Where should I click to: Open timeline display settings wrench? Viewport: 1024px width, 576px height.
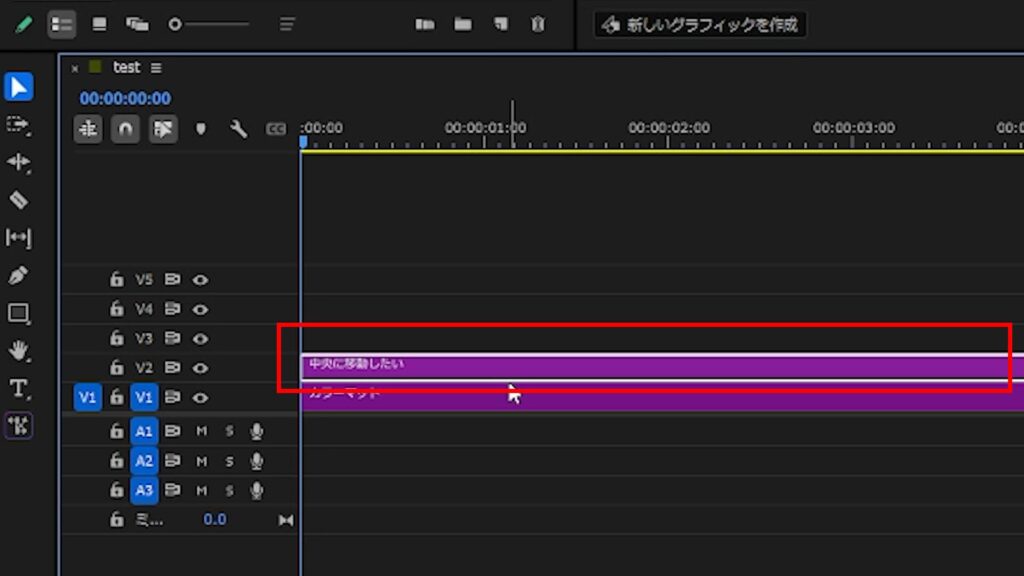coord(238,129)
